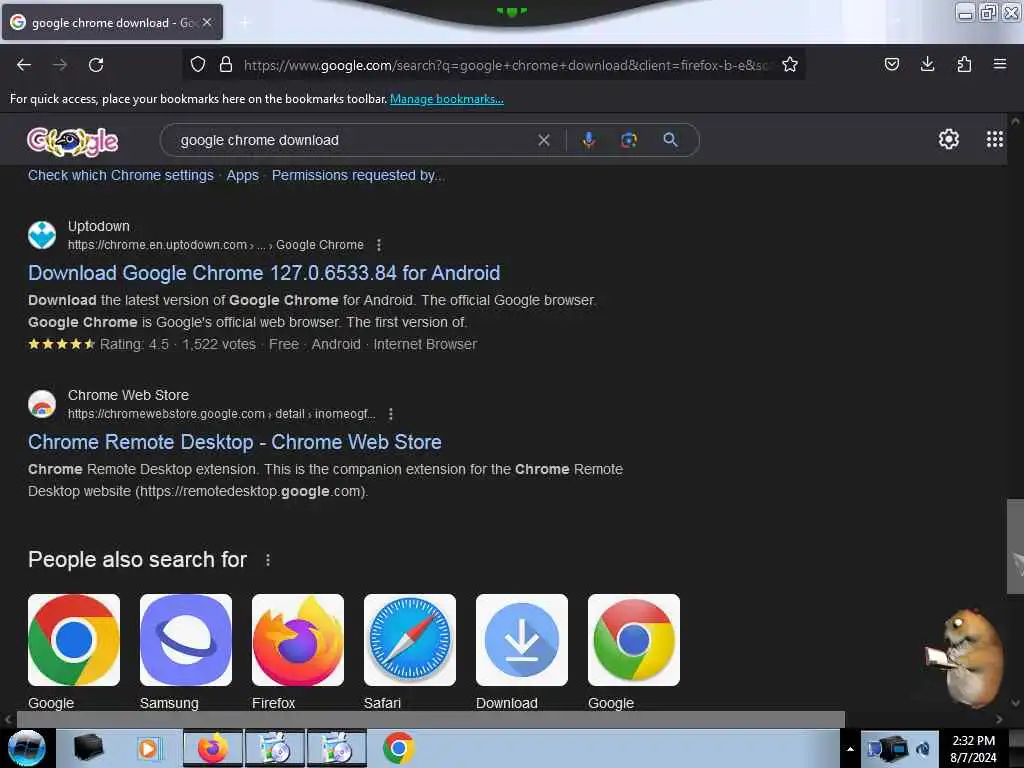
Task: Clear the search box text
Action: 543,140
